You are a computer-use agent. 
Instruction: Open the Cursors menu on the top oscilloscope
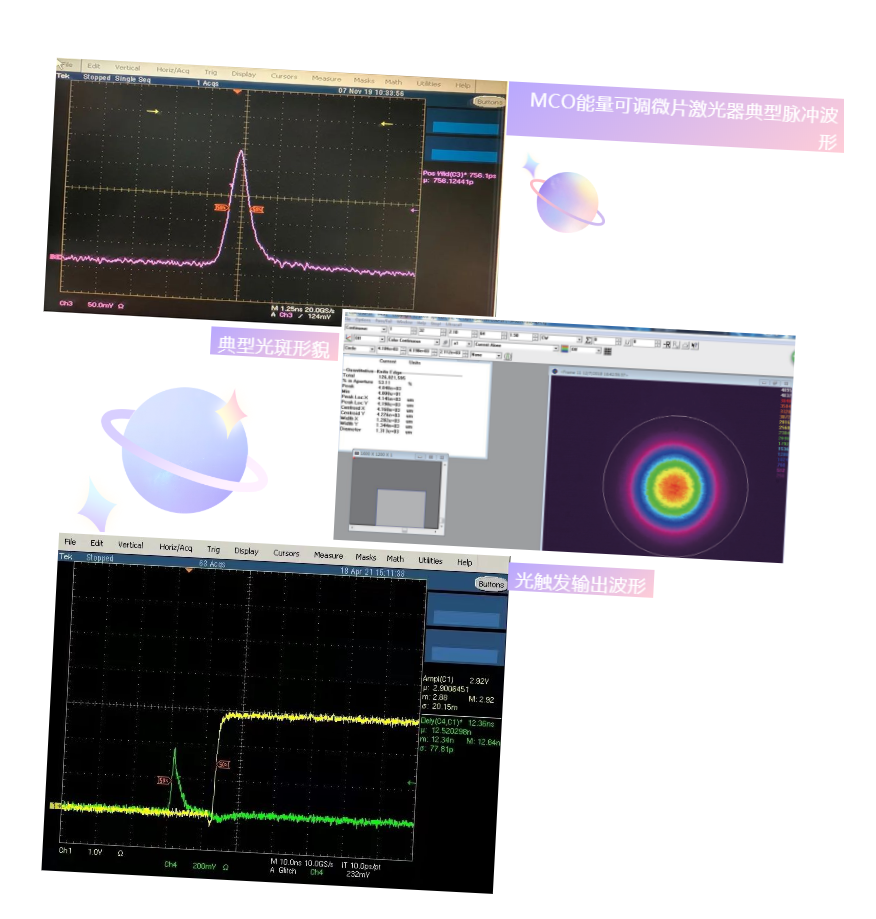tap(284, 76)
